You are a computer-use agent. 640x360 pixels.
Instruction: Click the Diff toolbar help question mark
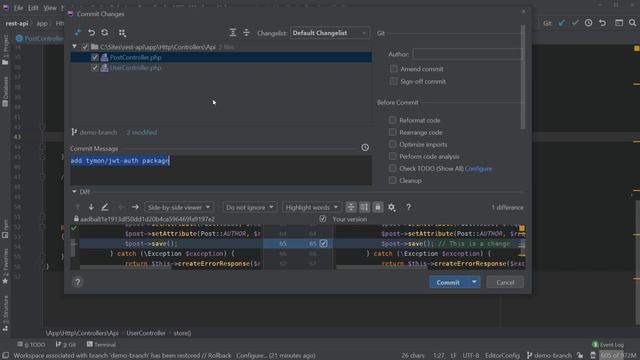408,207
